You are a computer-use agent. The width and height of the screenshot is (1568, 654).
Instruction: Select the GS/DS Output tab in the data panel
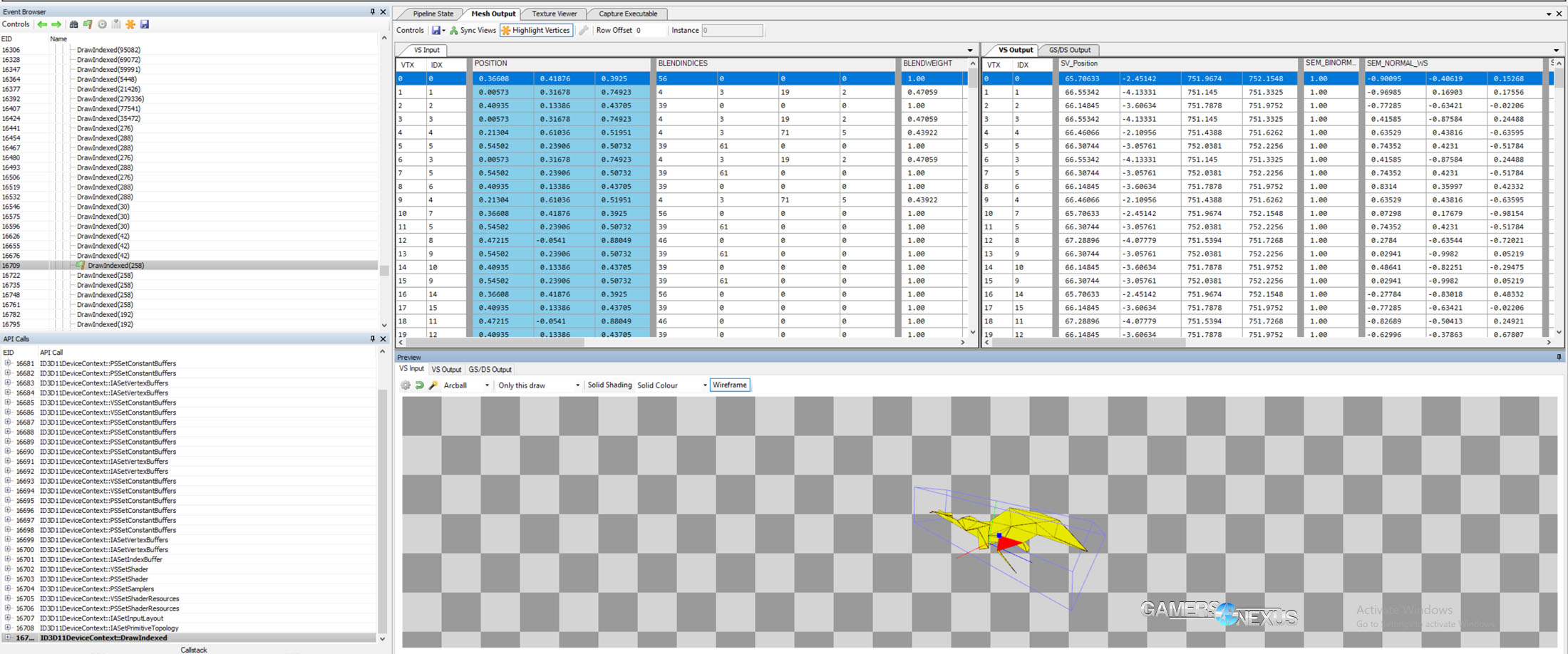[x=1070, y=50]
